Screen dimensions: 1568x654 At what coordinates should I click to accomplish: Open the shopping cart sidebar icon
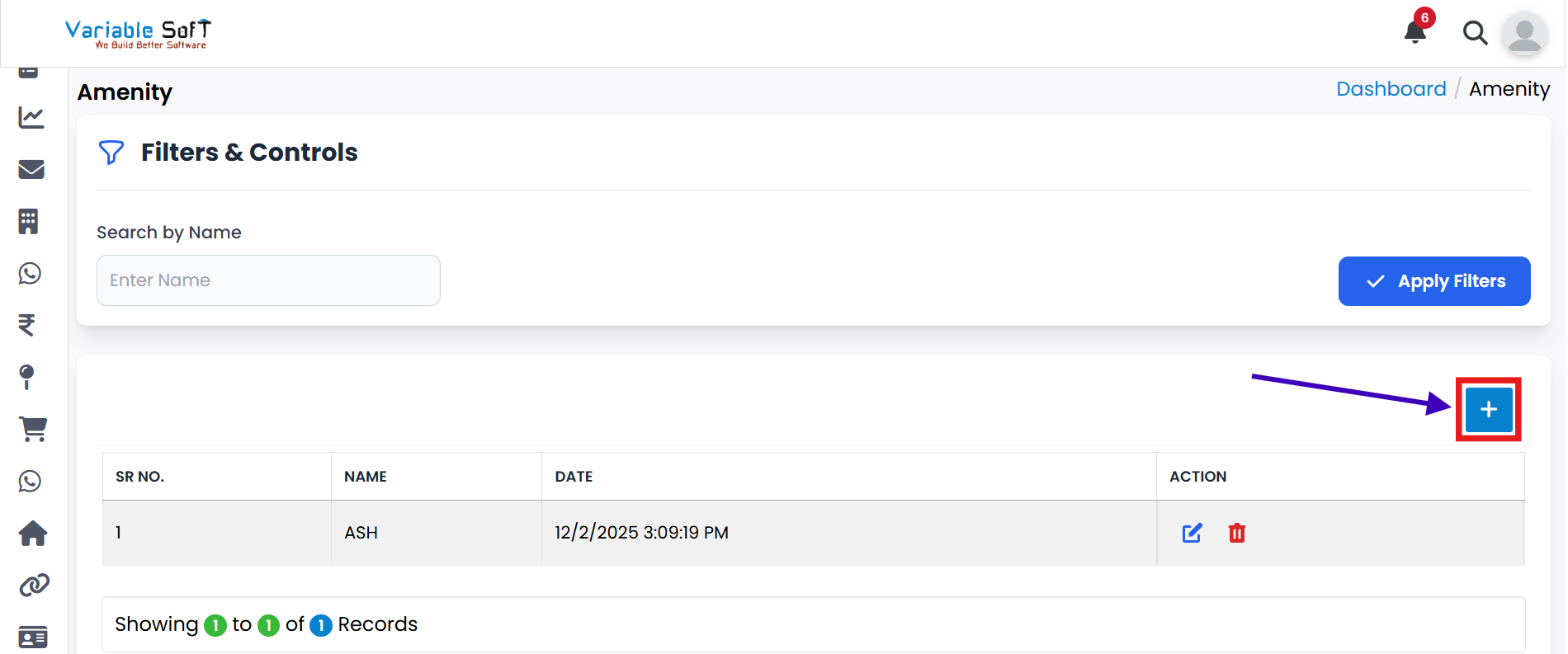tap(33, 429)
